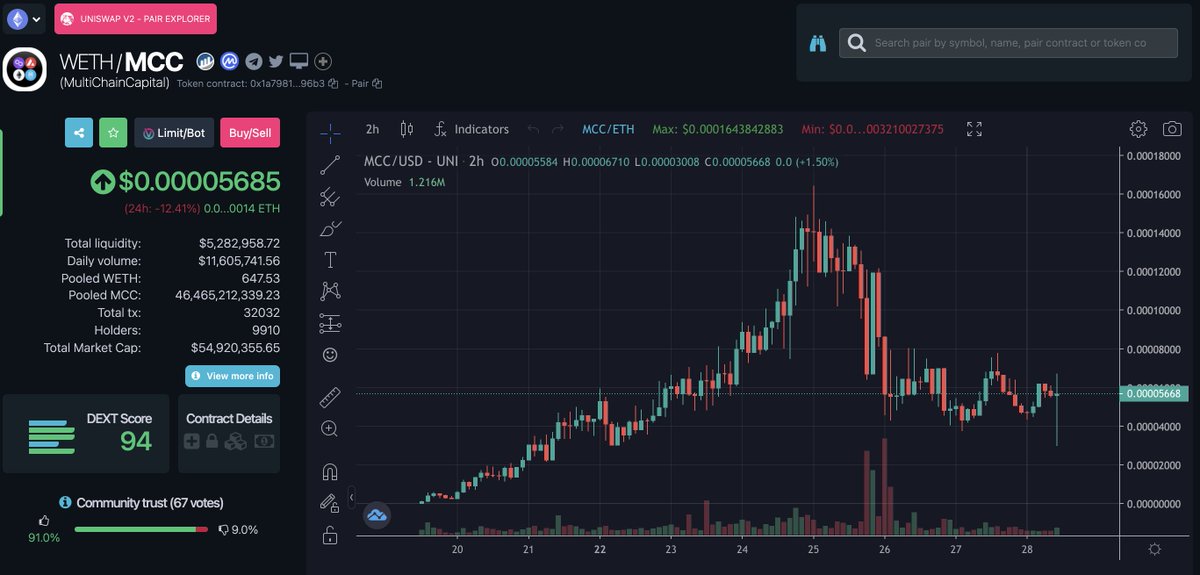This screenshot has width=1200, height=575.
Task: Click Community trust info icon
Action: coord(65,503)
